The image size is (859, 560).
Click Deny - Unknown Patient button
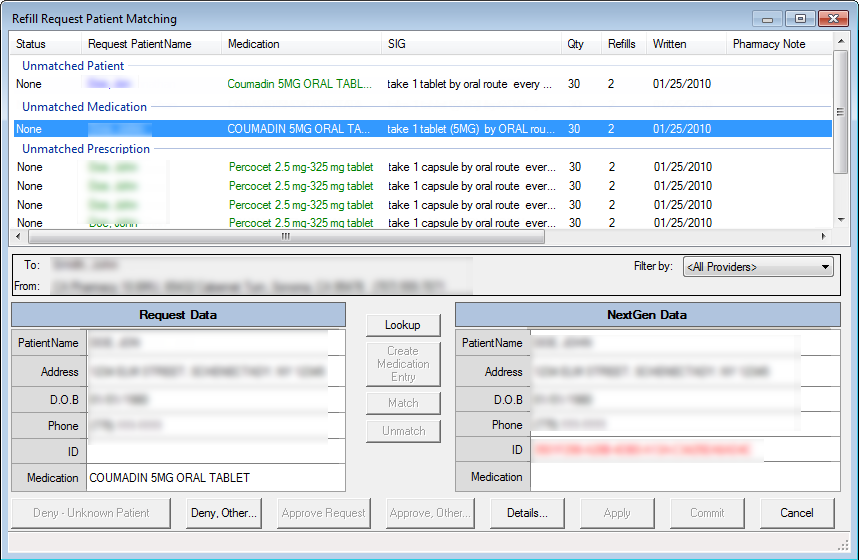click(91, 513)
